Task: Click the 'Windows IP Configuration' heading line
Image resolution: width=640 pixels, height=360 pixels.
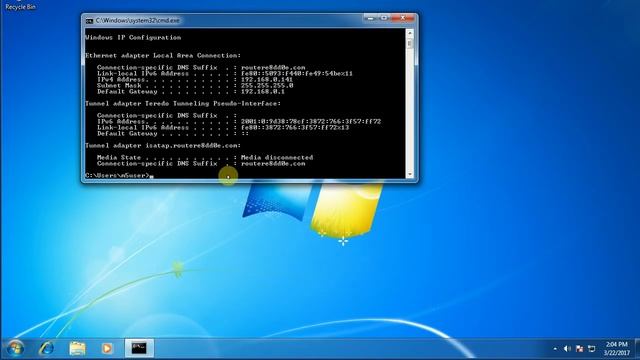Action: click(x=133, y=38)
